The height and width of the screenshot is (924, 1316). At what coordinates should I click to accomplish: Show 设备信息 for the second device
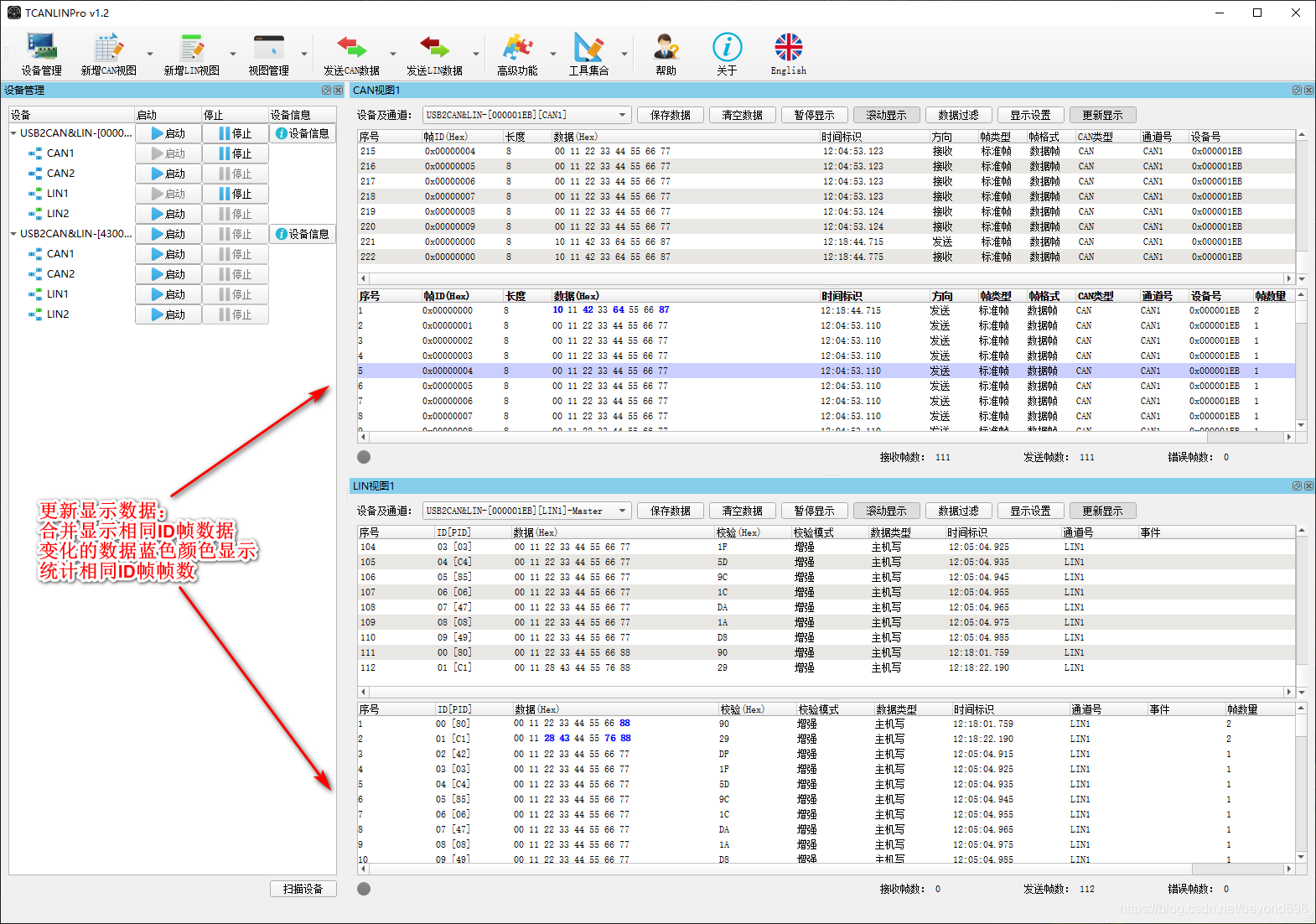pyautogui.click(x=303, y=234)
